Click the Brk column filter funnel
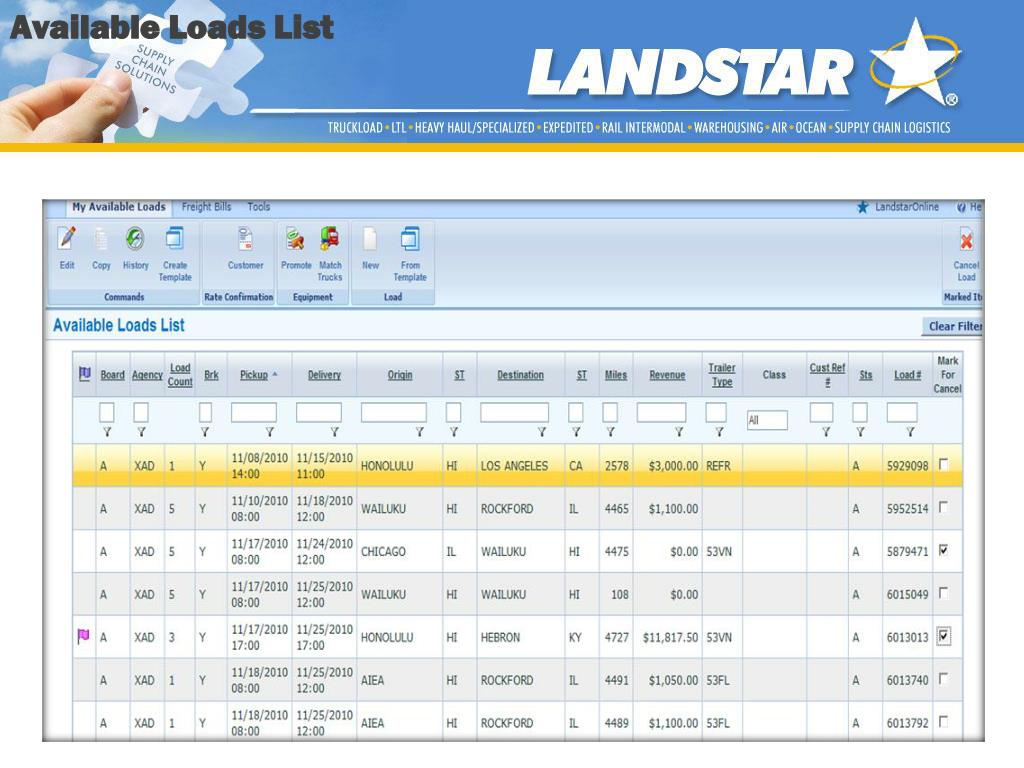The height and width of the screenshot is (768, 1024). tap(204, 432)
